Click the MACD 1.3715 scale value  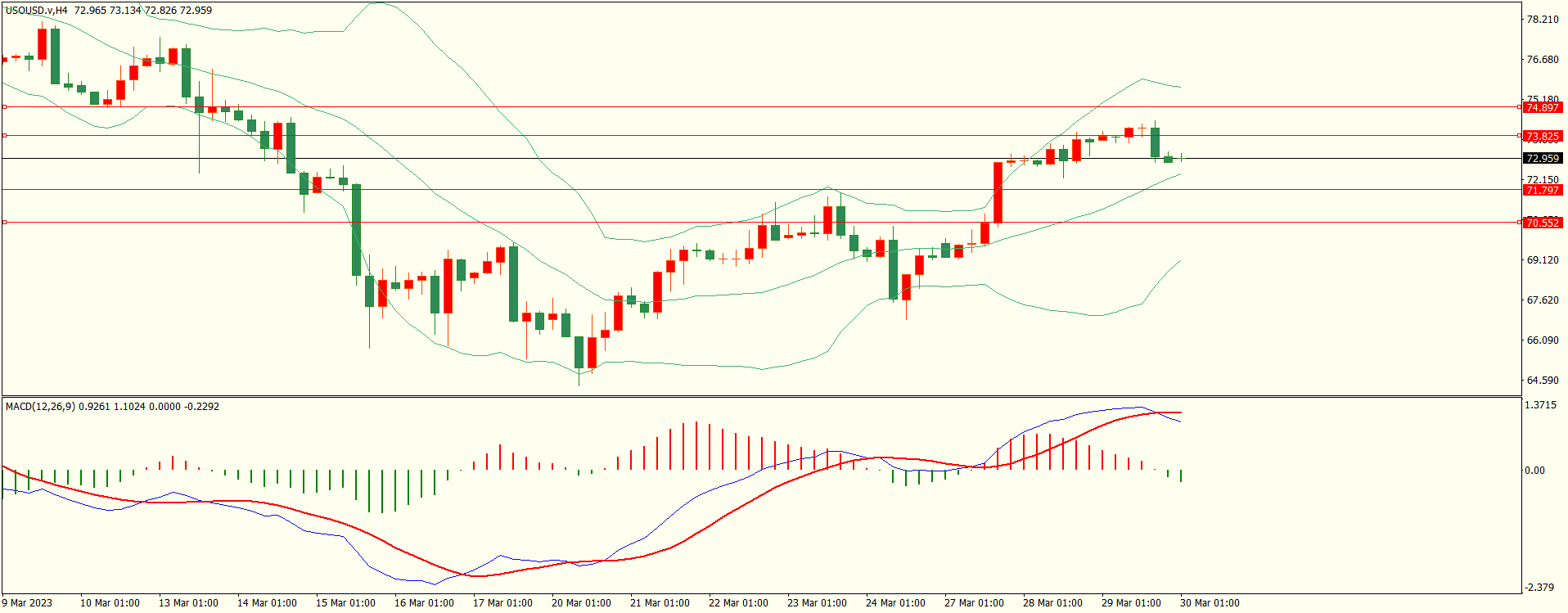1540,405
